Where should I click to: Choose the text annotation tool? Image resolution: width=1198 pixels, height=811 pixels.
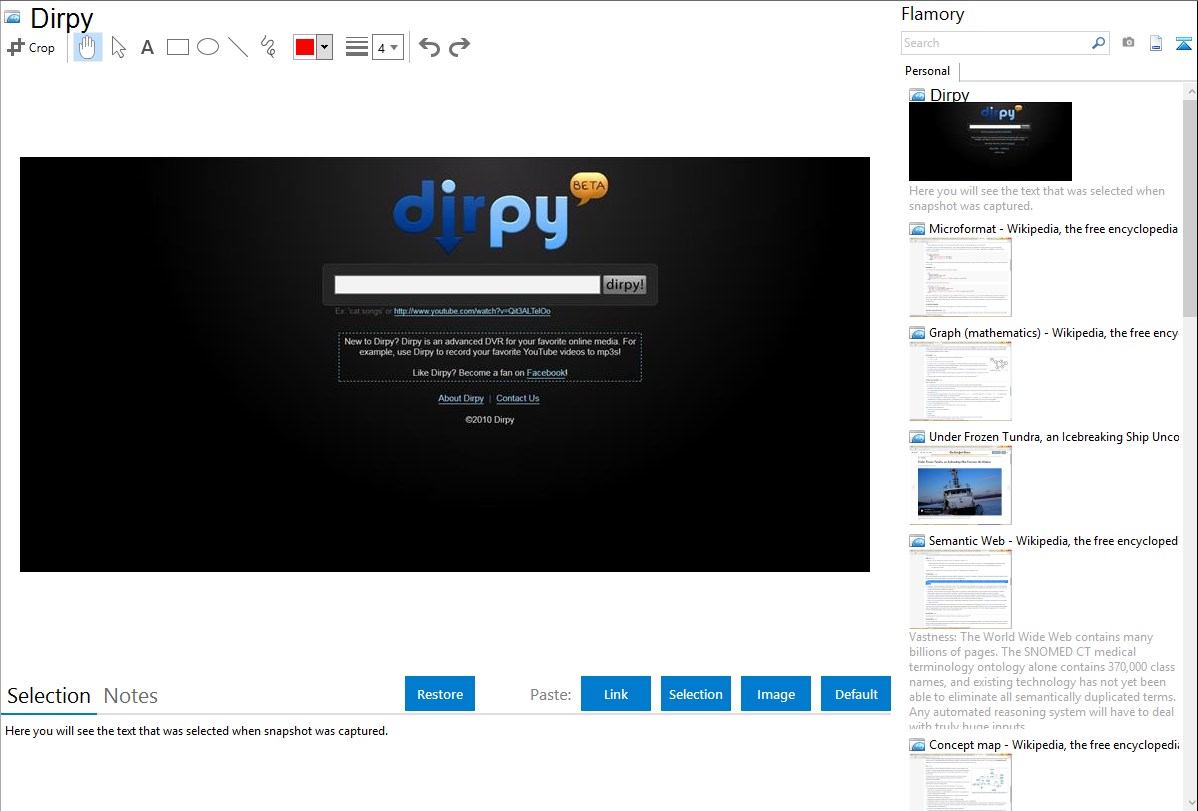click(x=147, y=47)
